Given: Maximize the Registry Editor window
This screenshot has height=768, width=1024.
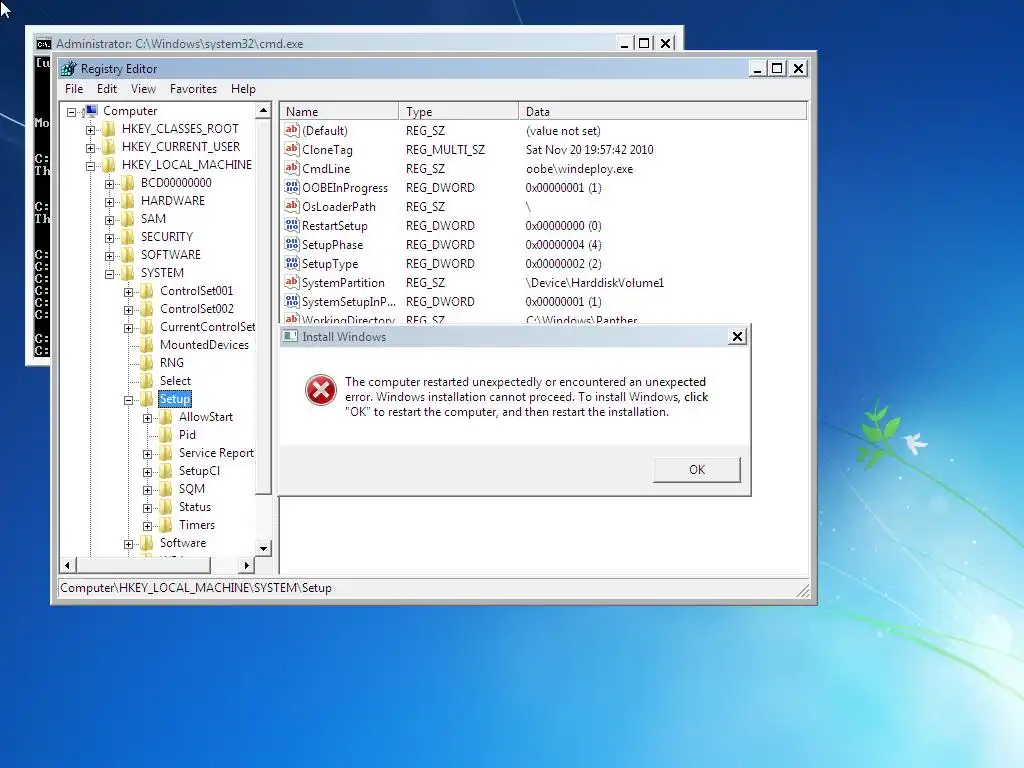Looking at the screenshot, I should click(776, 68).
